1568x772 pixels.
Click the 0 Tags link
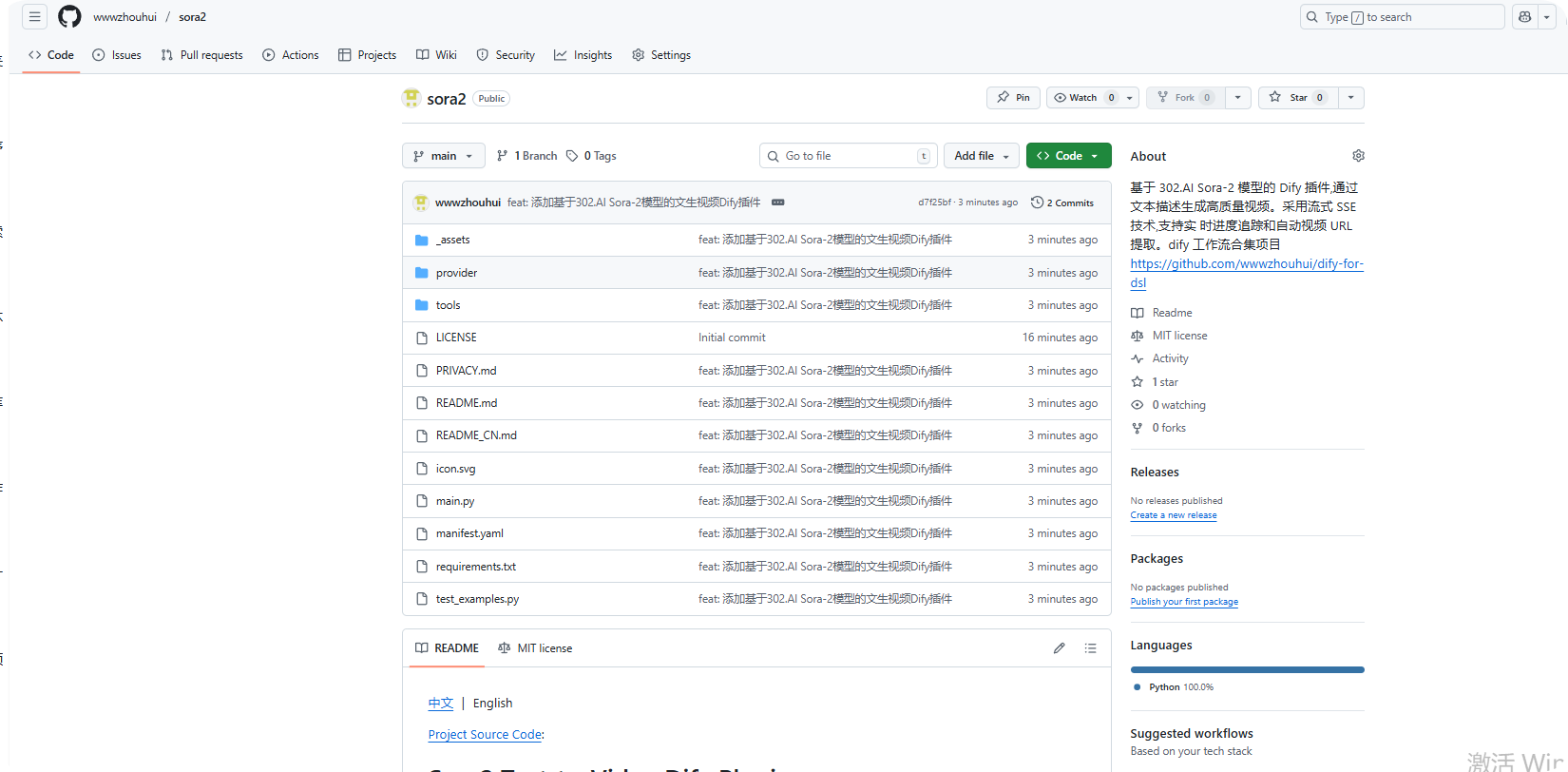tap(591, 156)
